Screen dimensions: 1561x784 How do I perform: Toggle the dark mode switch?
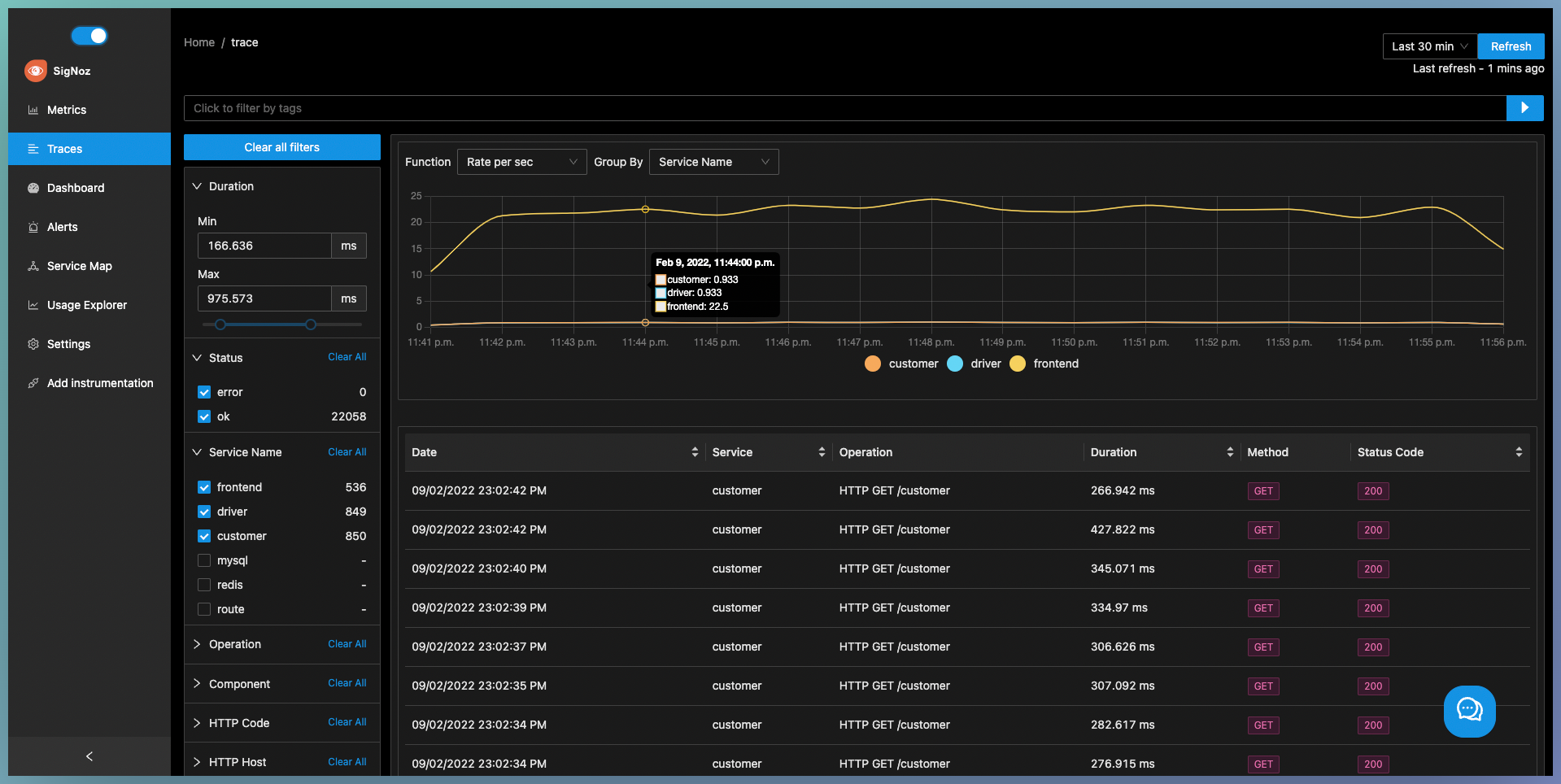tap(89, 36)
